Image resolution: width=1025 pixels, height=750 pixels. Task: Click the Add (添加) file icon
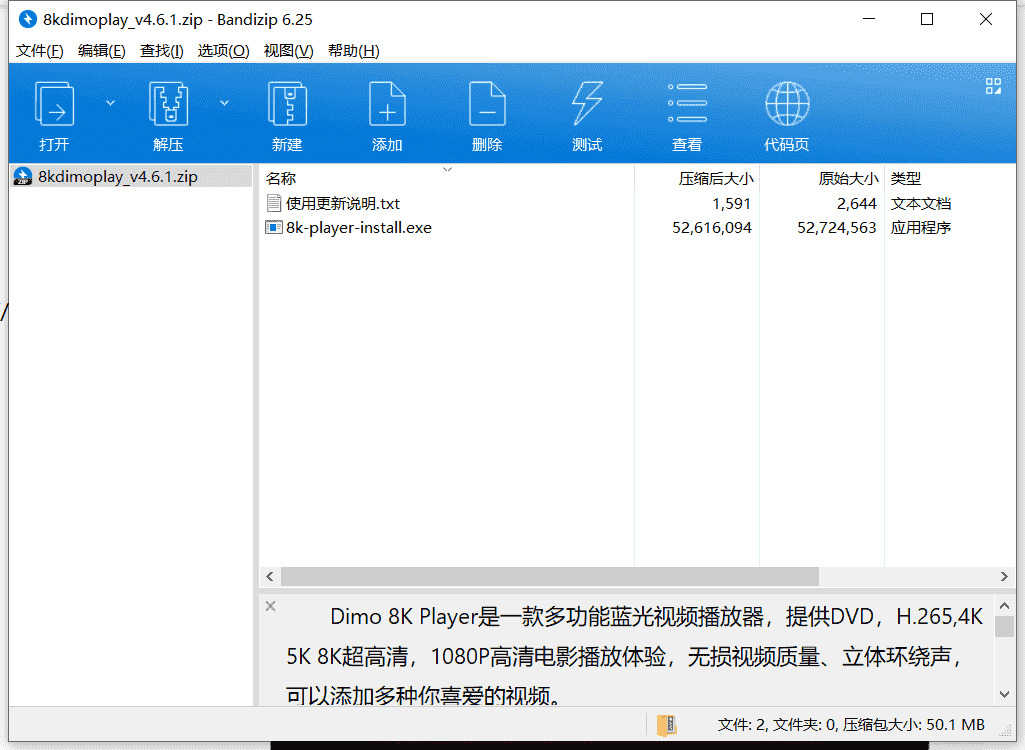(387, 104)
